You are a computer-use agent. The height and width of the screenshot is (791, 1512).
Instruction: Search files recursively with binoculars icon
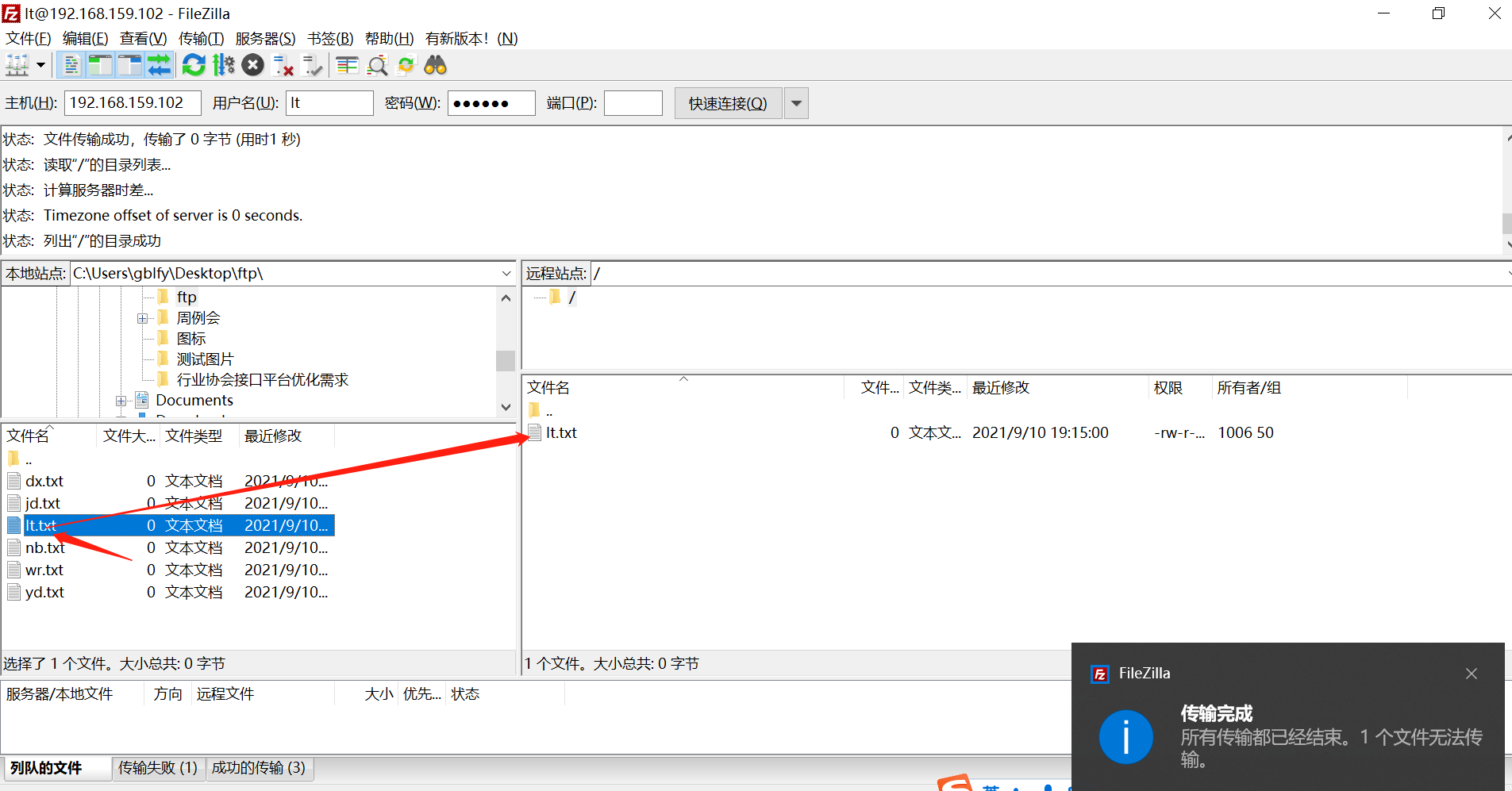pos(435,65)
